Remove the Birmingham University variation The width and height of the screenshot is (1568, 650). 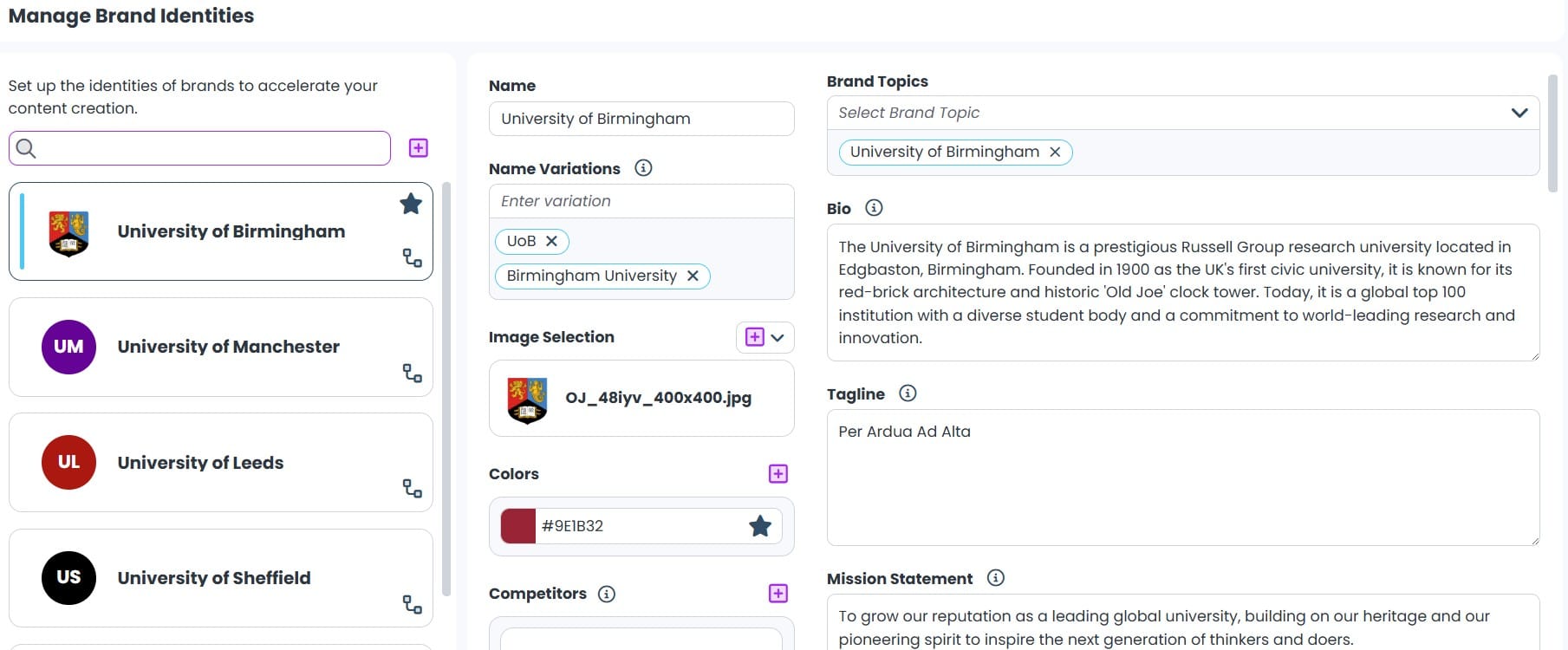[x=693, y=276]
